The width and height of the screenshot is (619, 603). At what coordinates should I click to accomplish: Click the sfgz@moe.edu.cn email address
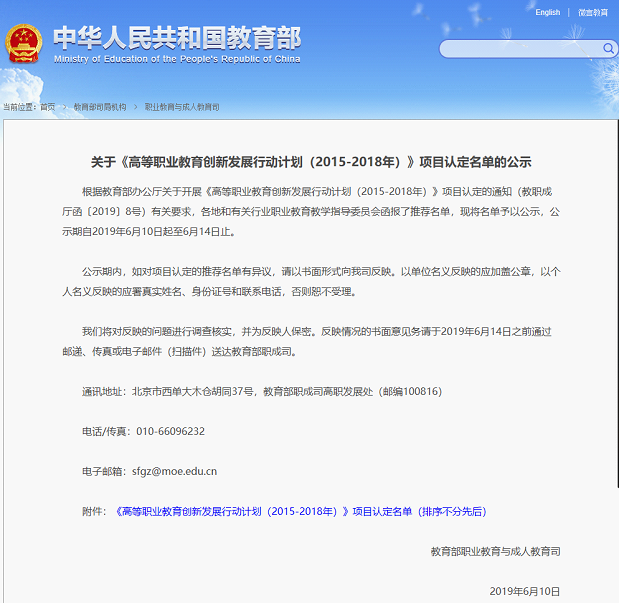(x=175, y=470)
